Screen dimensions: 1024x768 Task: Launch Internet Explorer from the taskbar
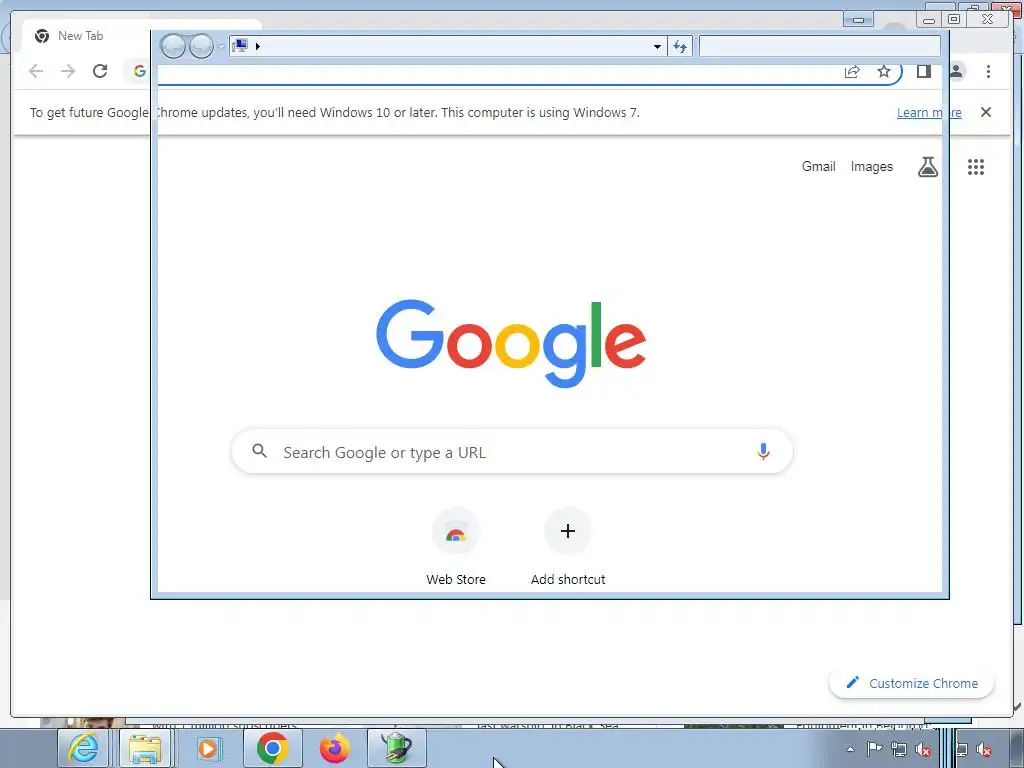click(x=83, y=748)
